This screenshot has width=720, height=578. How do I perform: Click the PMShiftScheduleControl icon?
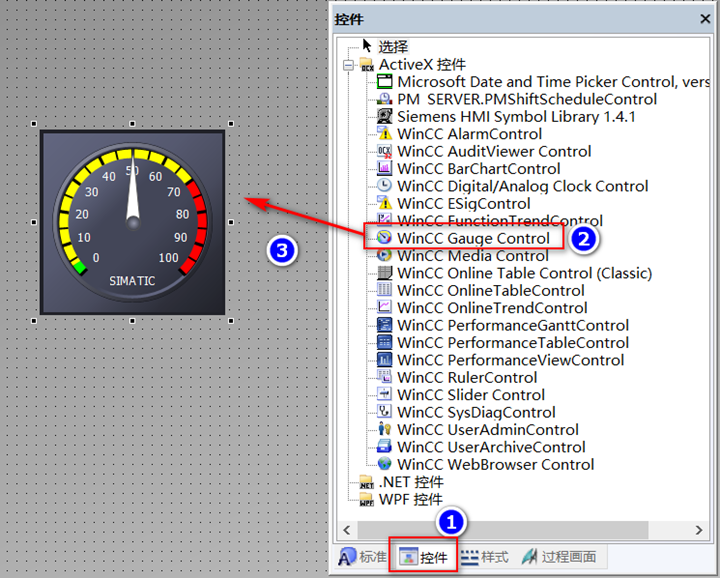point(384,99)
